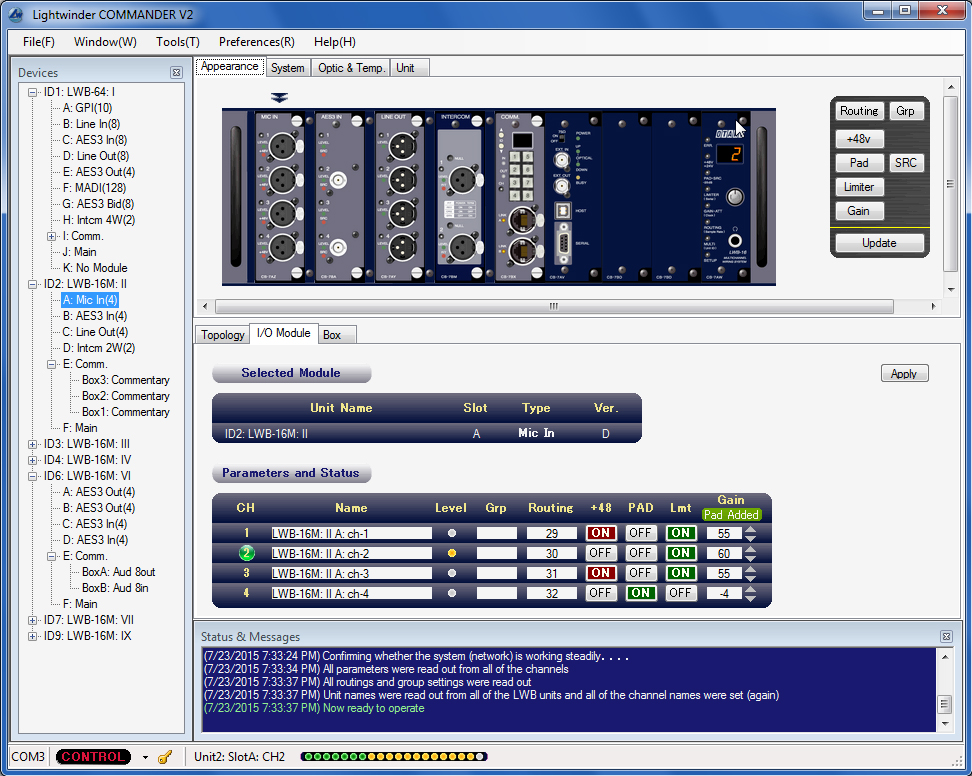Toggle PAD for channel 4

tap(640, 593)
